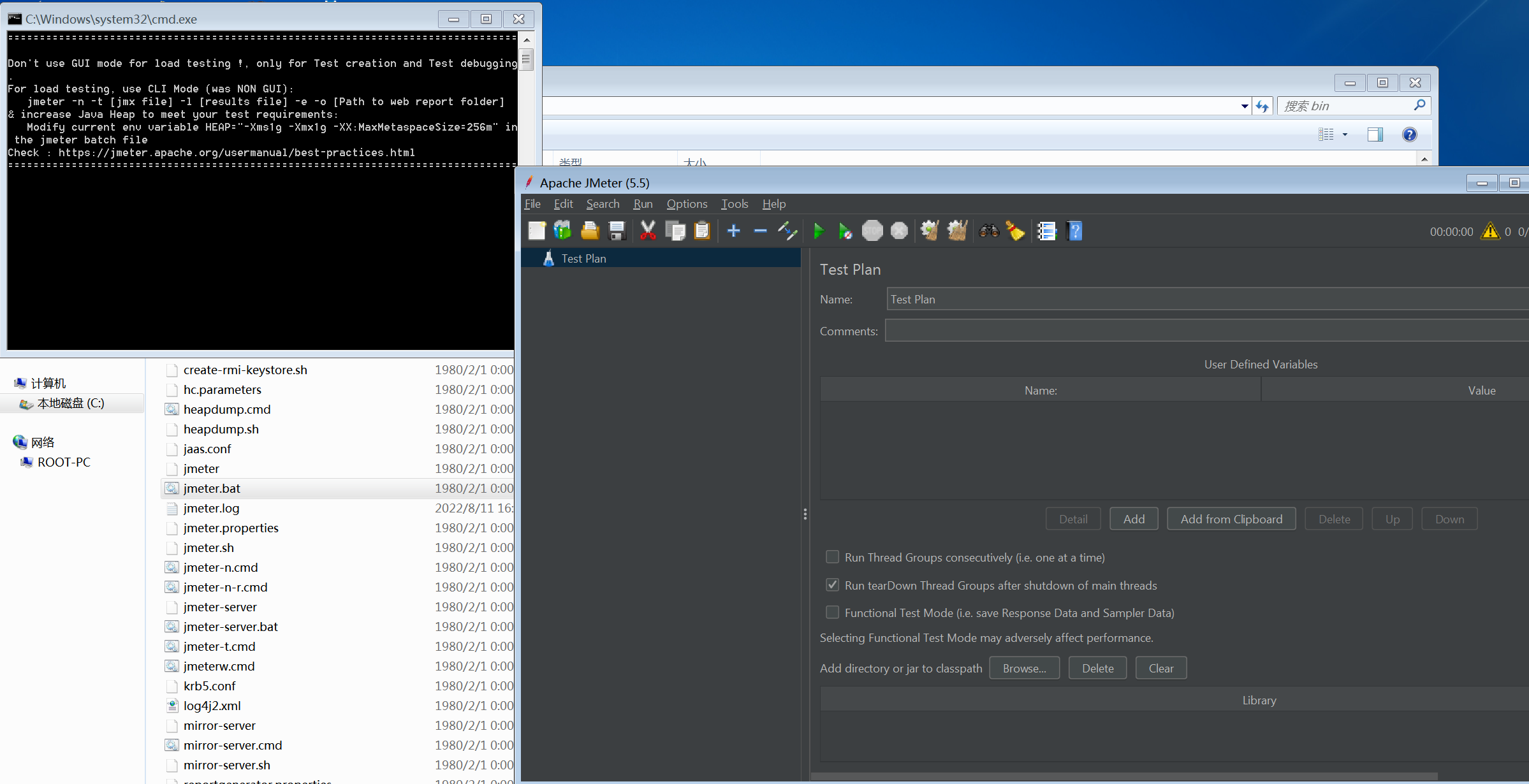Click into the Comments field
1529x784 pixels.
click(x=1206, y=331)
